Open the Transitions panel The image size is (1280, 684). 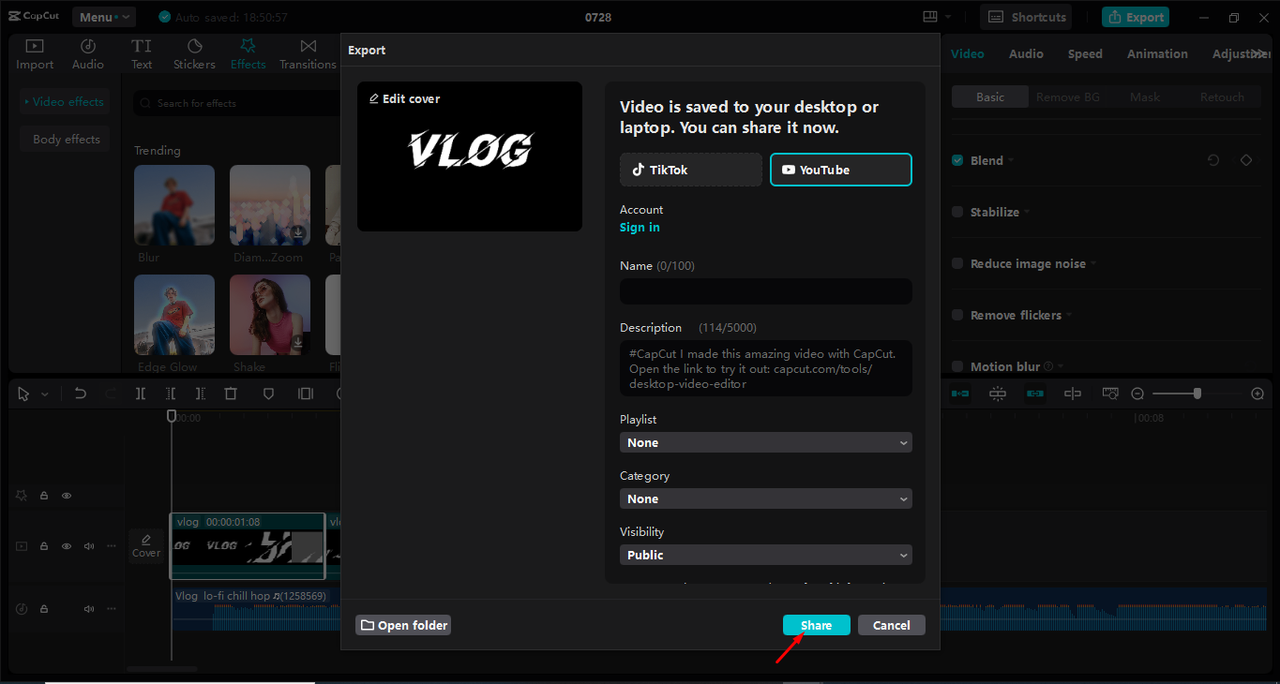308,54
